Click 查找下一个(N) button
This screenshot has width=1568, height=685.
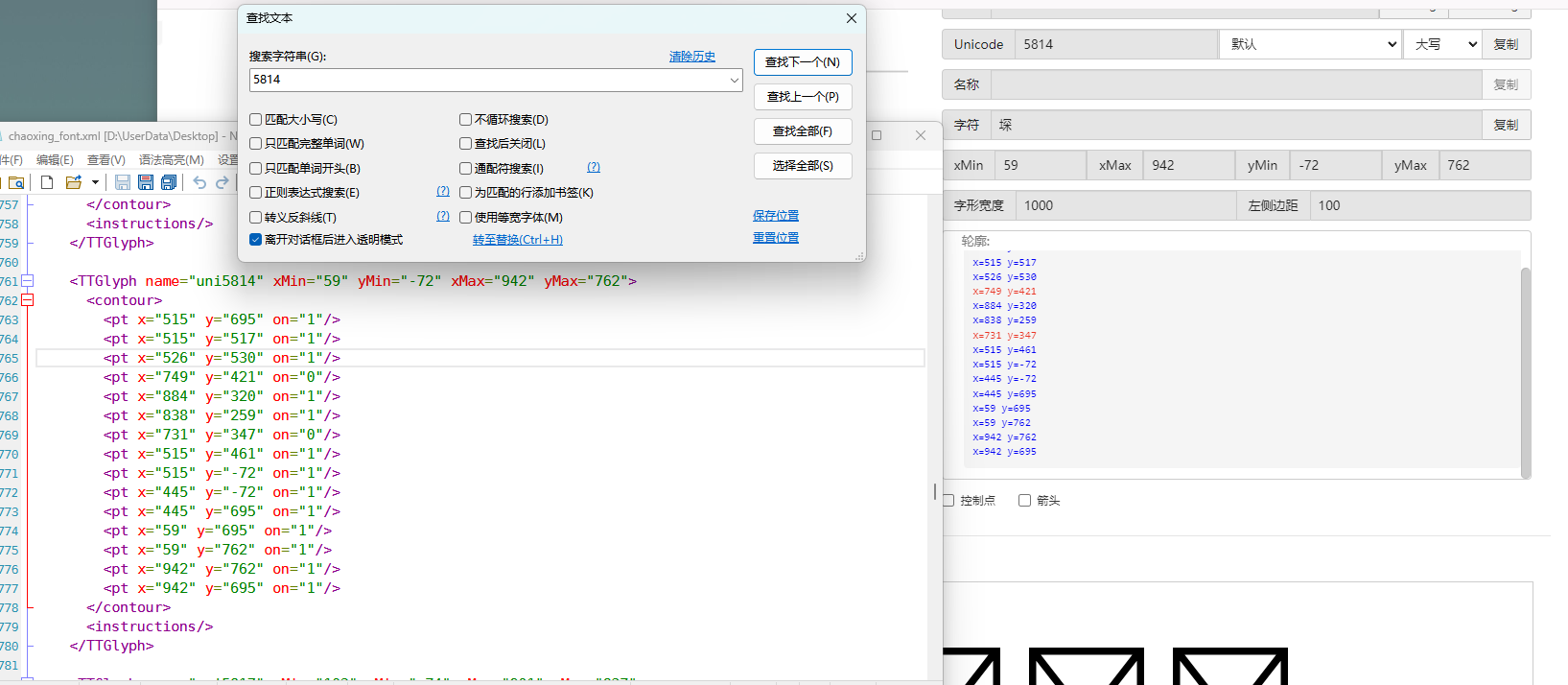pos(803,62)
